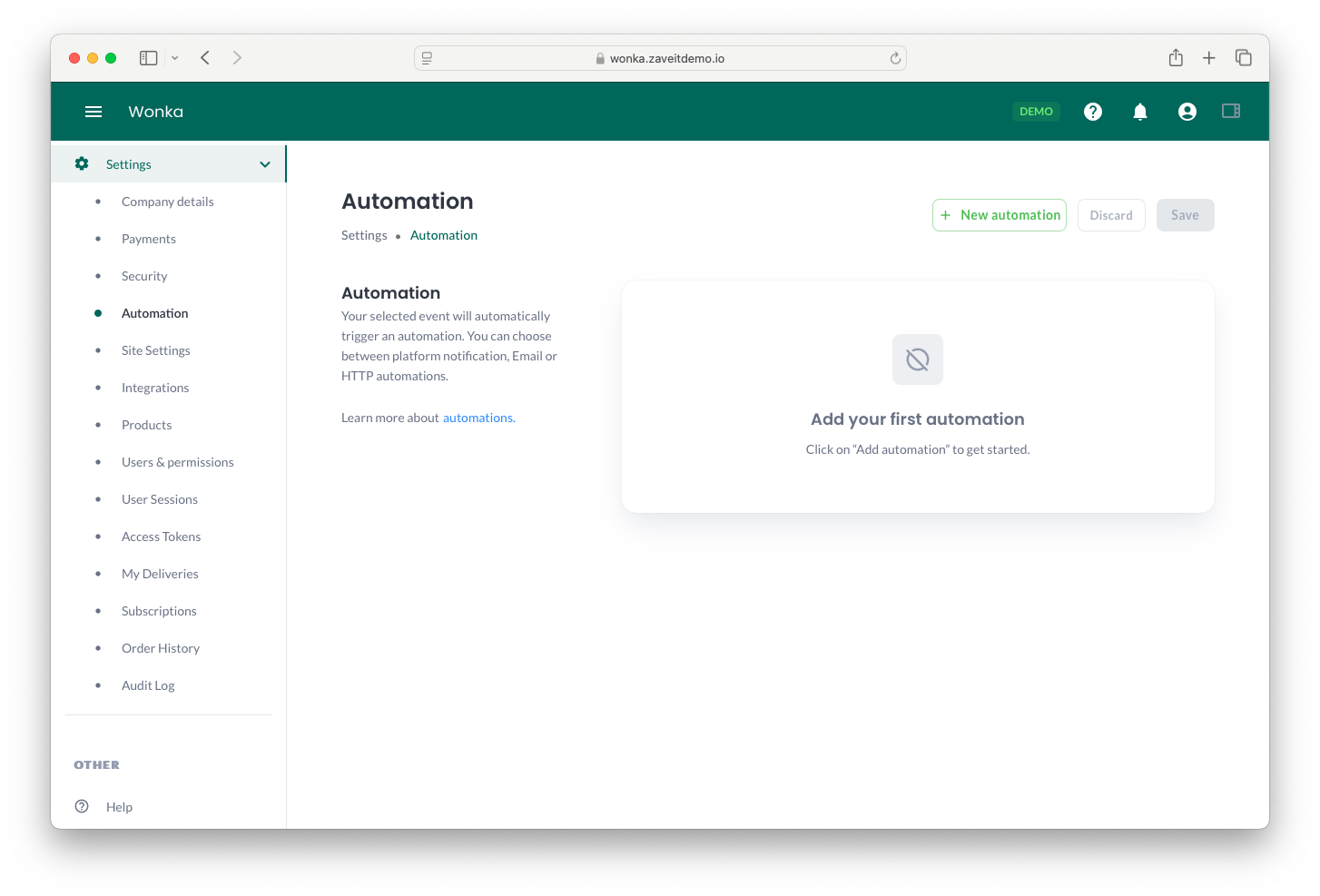Open Users & permissions page
This screenshot has width=1320, height=896.
tap(178, 462)
